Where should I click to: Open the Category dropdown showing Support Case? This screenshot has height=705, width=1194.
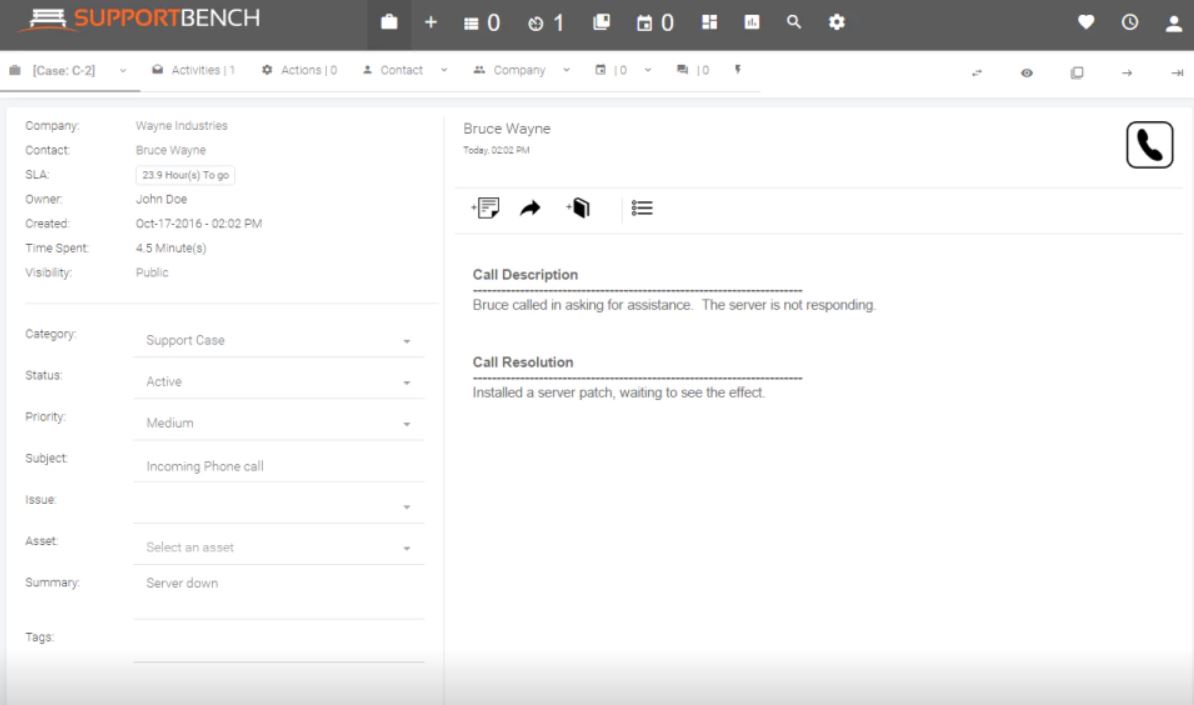(279, 340)
